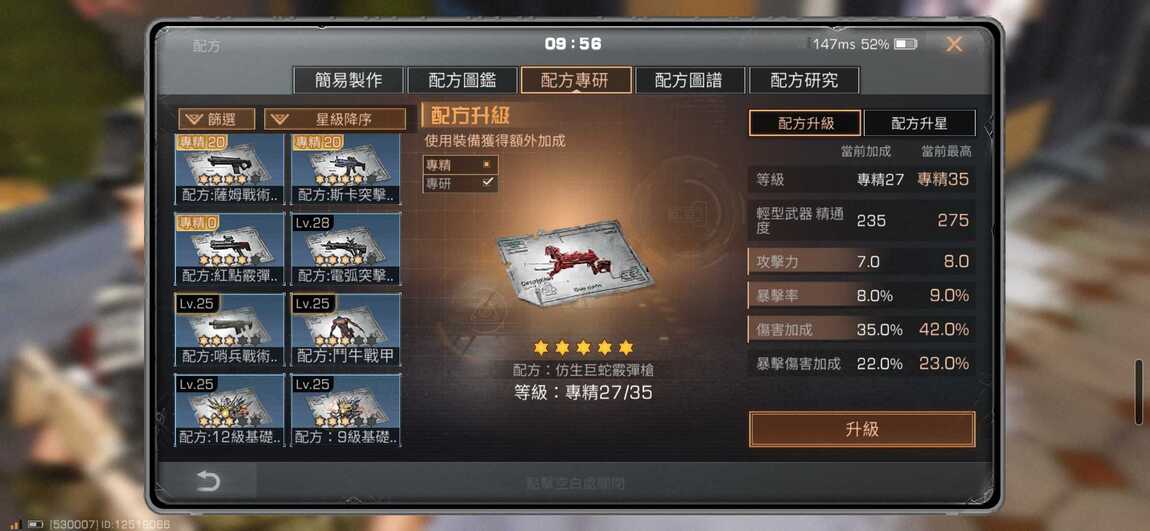This screenshot has width=1150, height=531.
Task: Select the 斯卡突擊 recipe icon
Action: (x=346, y=169)
